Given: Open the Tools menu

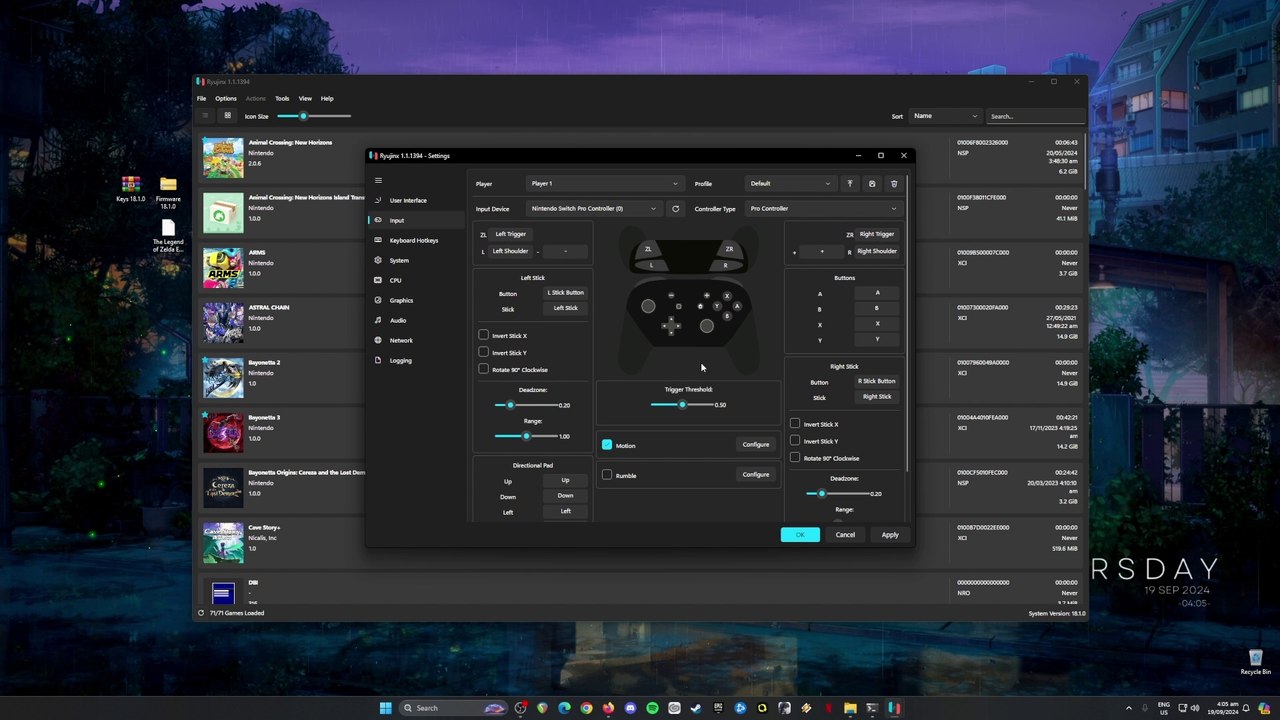Looking at the screenshot, I should (x=282, y=98).
